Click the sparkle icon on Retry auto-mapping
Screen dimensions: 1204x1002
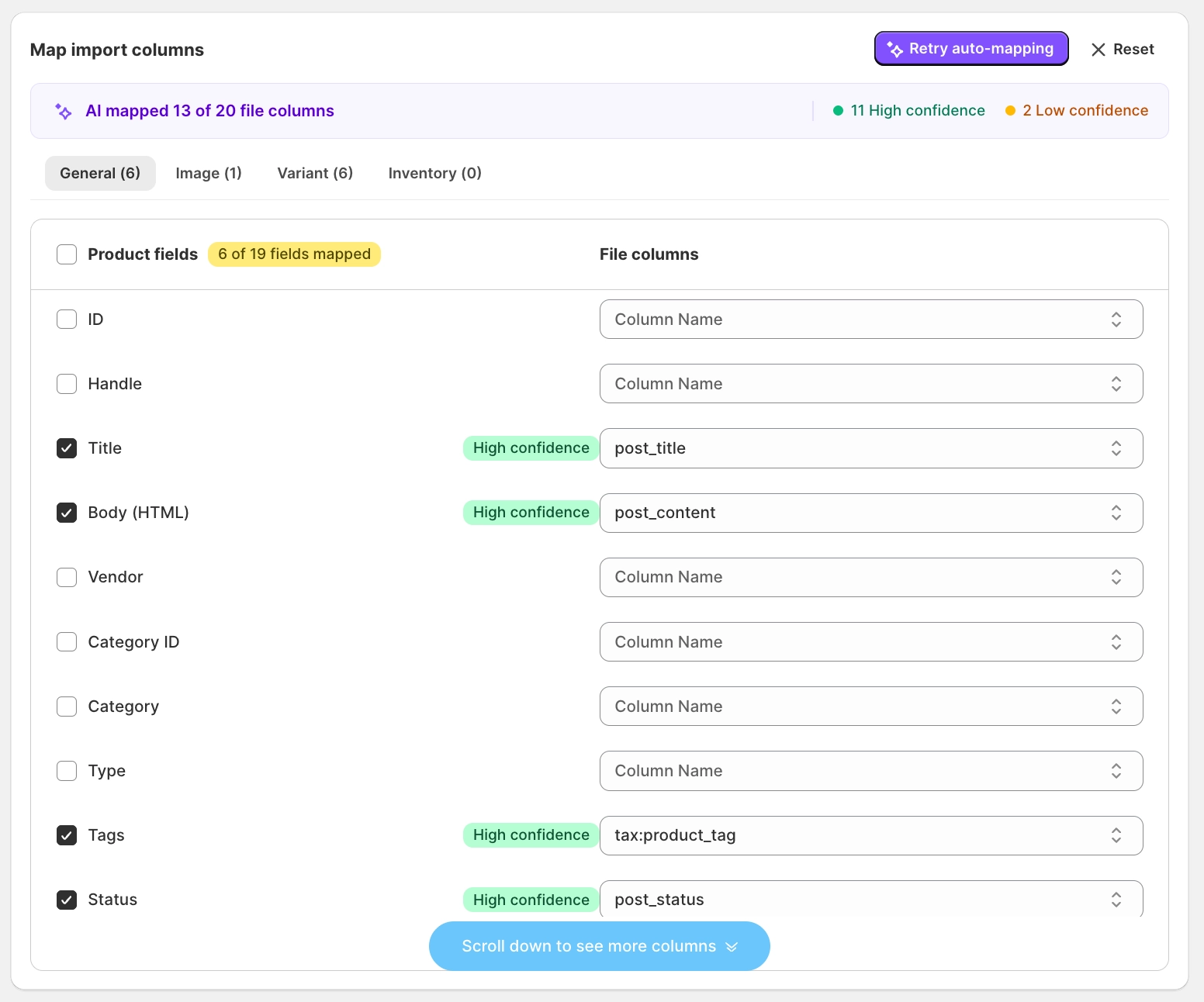[x=894, y=50]
